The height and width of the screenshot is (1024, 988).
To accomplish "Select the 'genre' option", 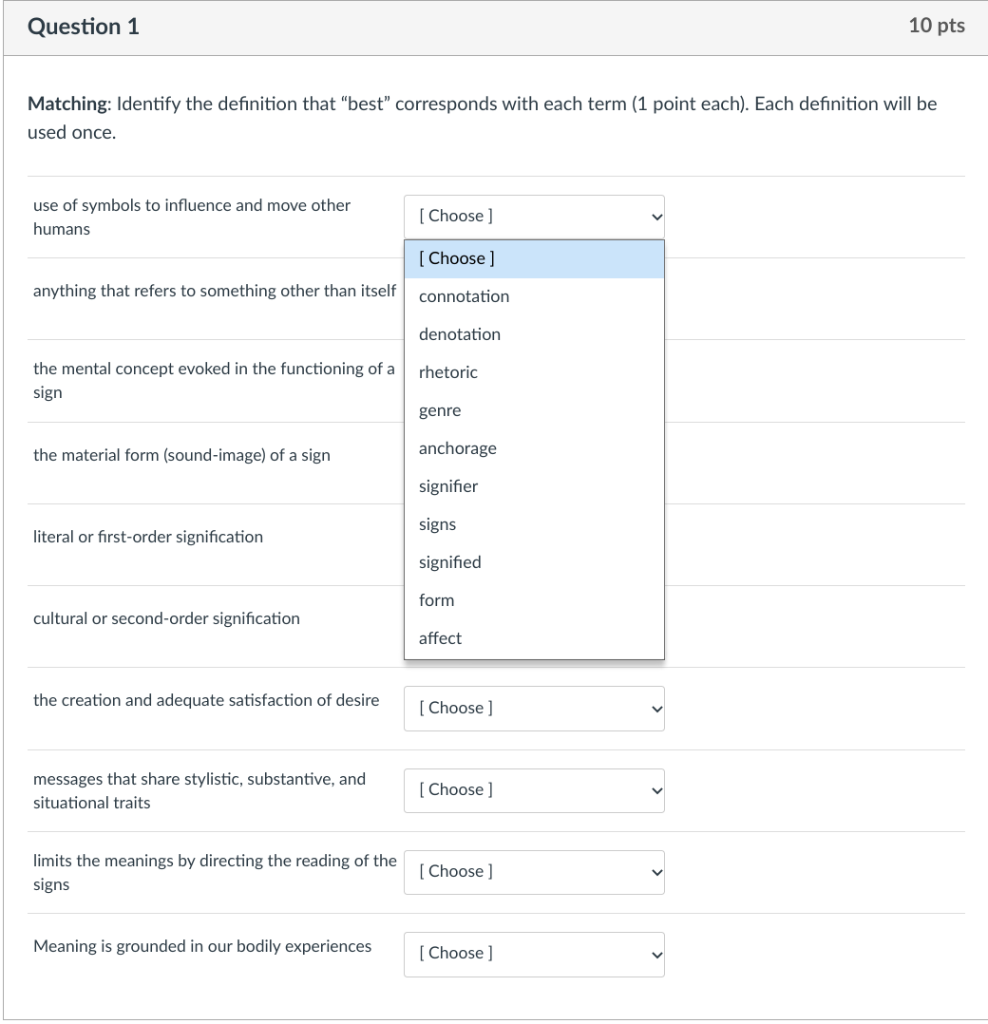I will (534, 410).
